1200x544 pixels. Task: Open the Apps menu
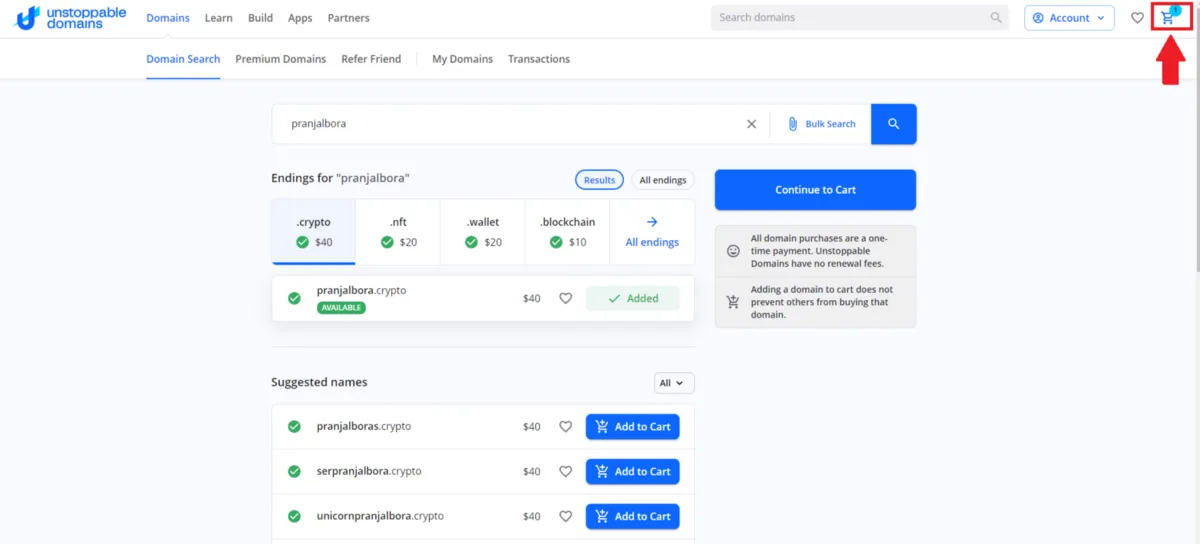pyautogui.click(x=300, y=18)
